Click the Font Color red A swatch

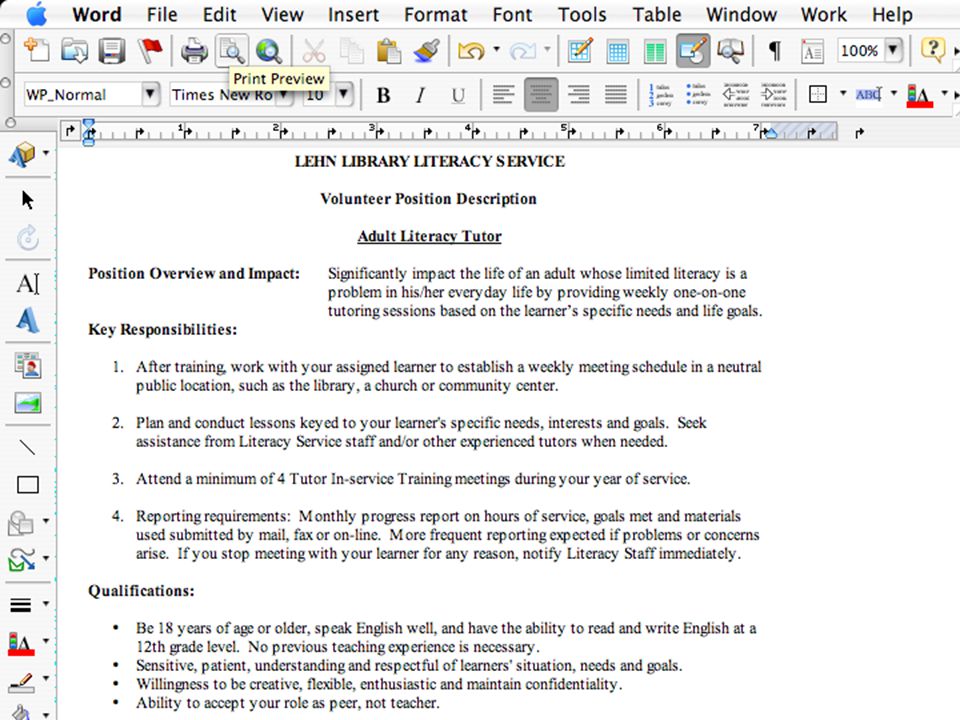[x=920, y=96]
